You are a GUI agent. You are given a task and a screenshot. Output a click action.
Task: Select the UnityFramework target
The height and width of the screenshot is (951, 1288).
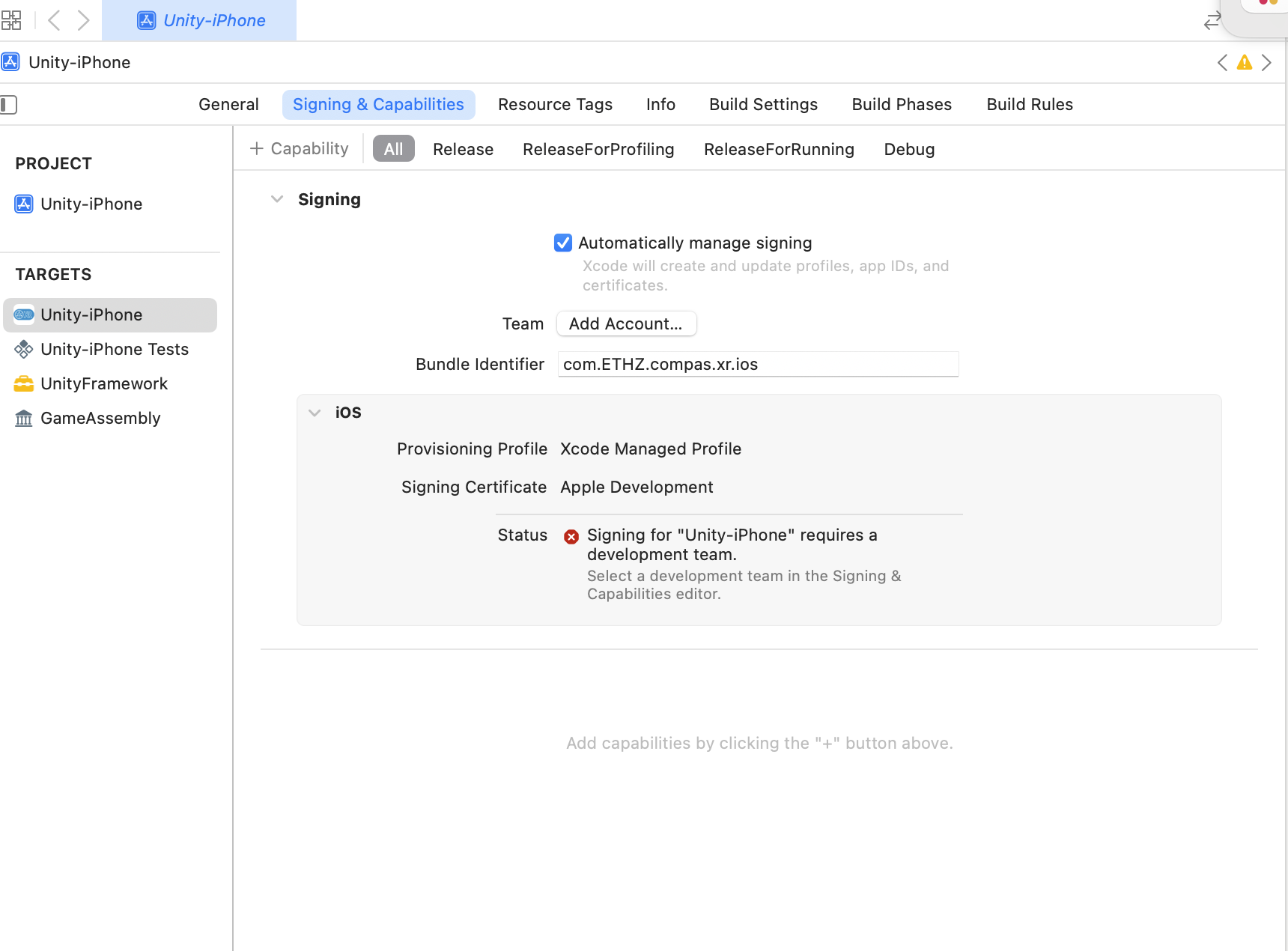point(104,383)
